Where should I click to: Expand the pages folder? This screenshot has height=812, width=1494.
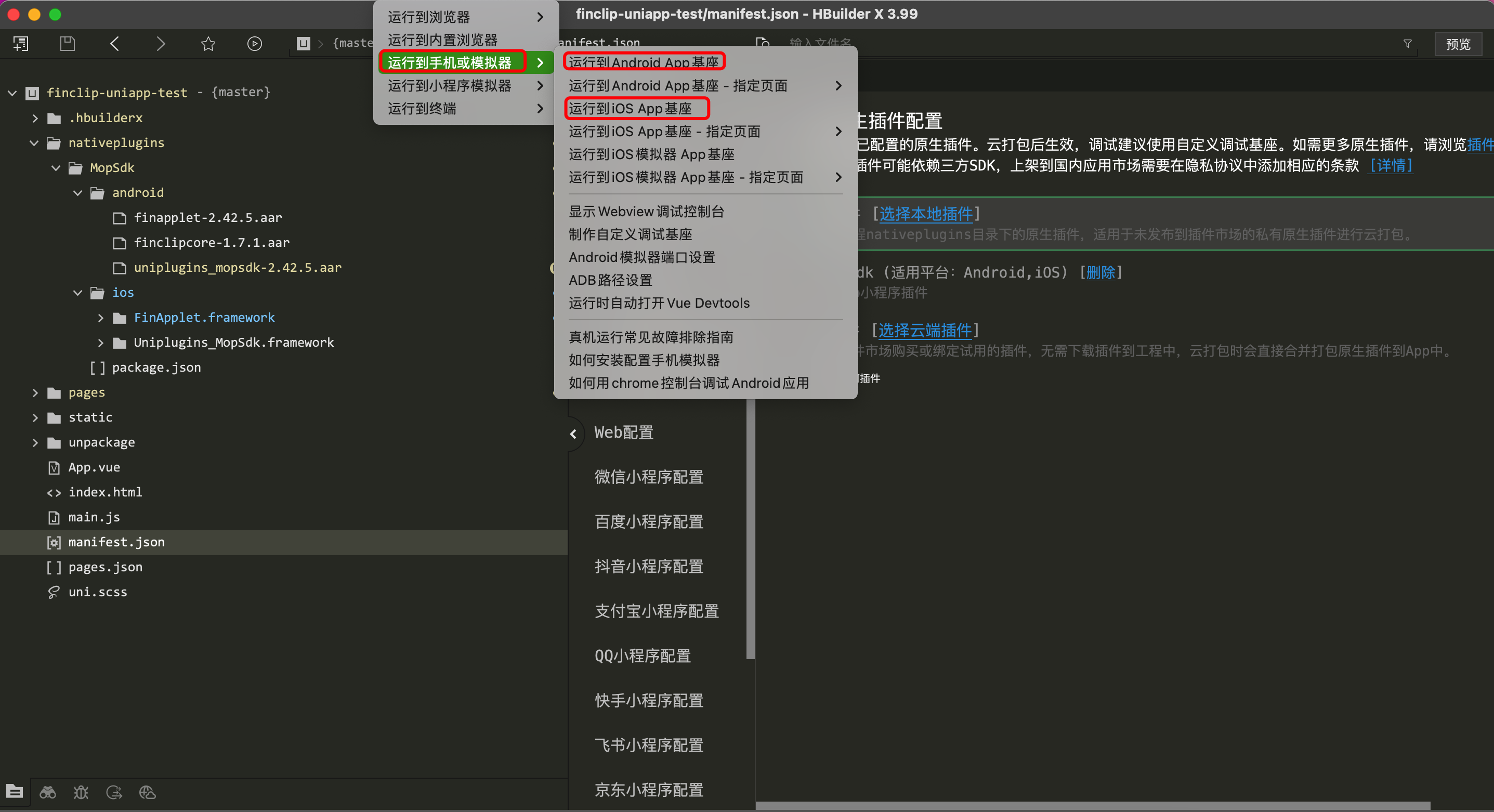click(x=35, y=392)
